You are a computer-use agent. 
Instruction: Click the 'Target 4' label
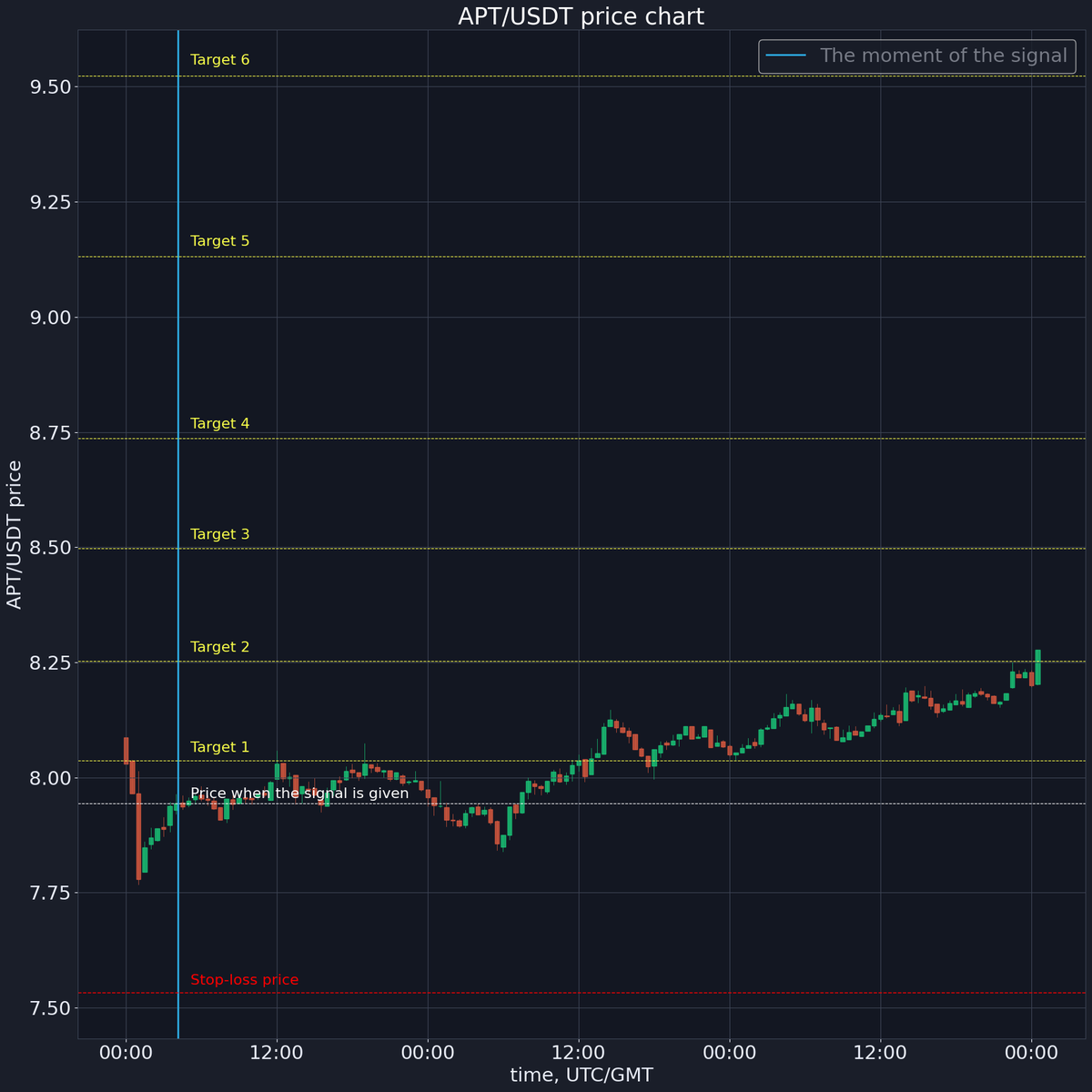(219, 423)
